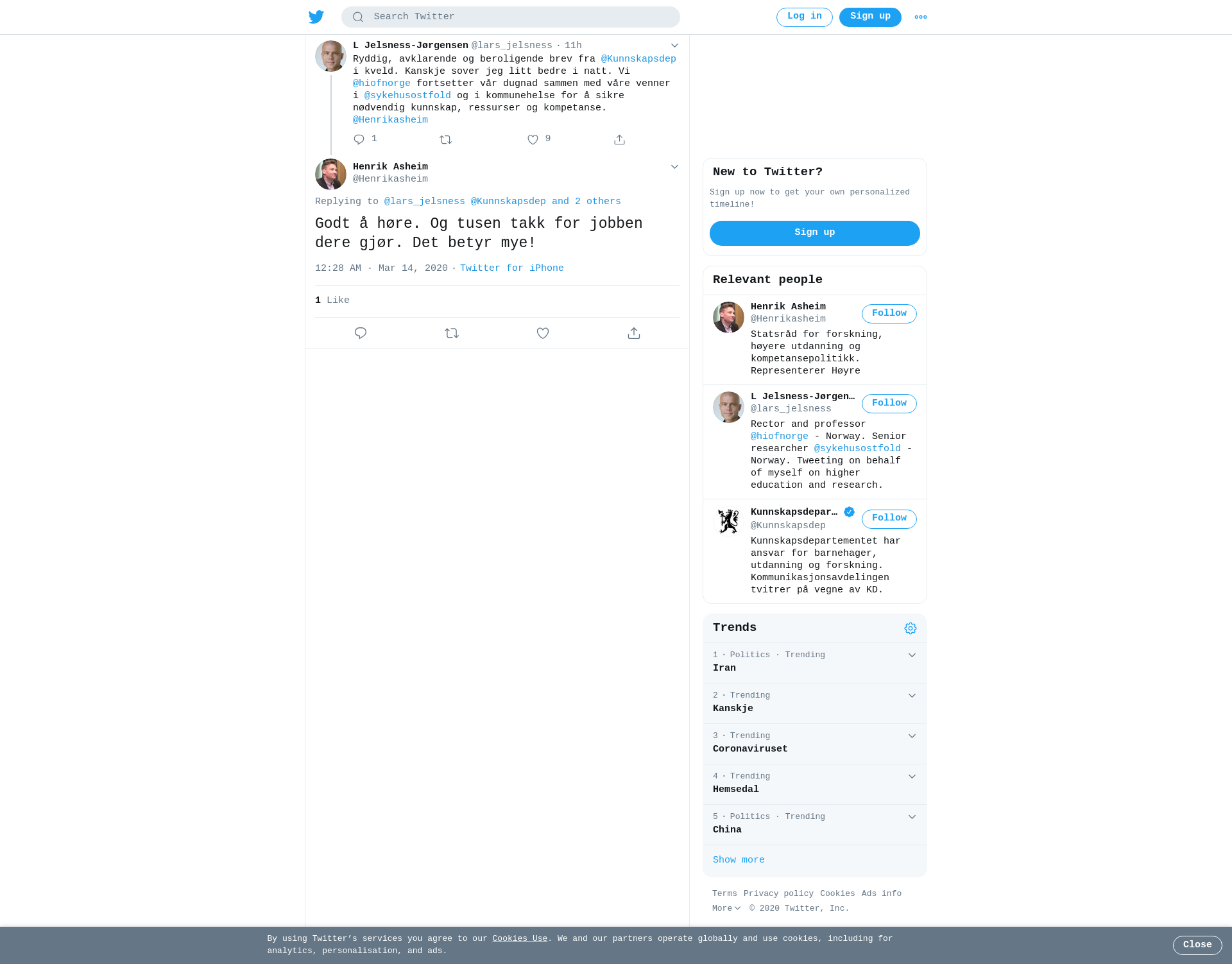The width and height of the screenshot is (1232, 964).
Task: Reply to Henrik Asheim's tweet via comment icon
Action: point(361,333)
